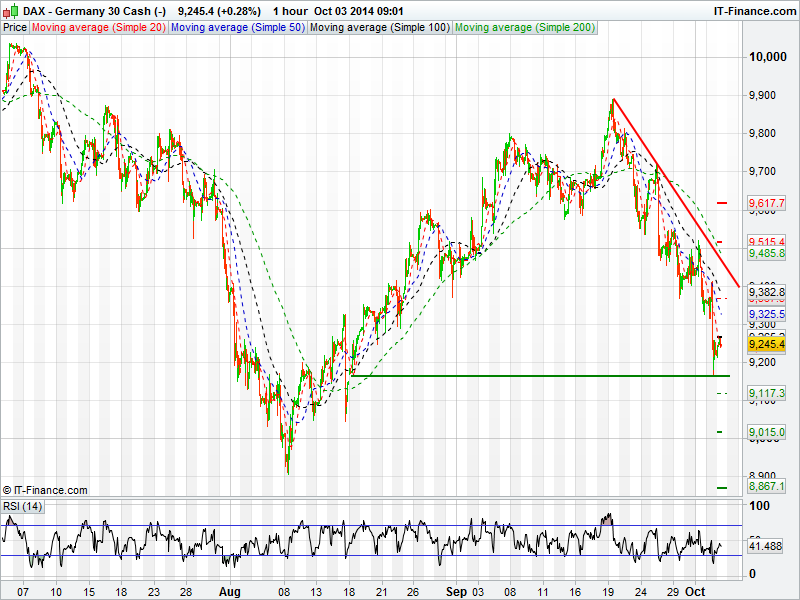
Task: Click the green 9,485.8 moving average value
Action: point(766,255)
